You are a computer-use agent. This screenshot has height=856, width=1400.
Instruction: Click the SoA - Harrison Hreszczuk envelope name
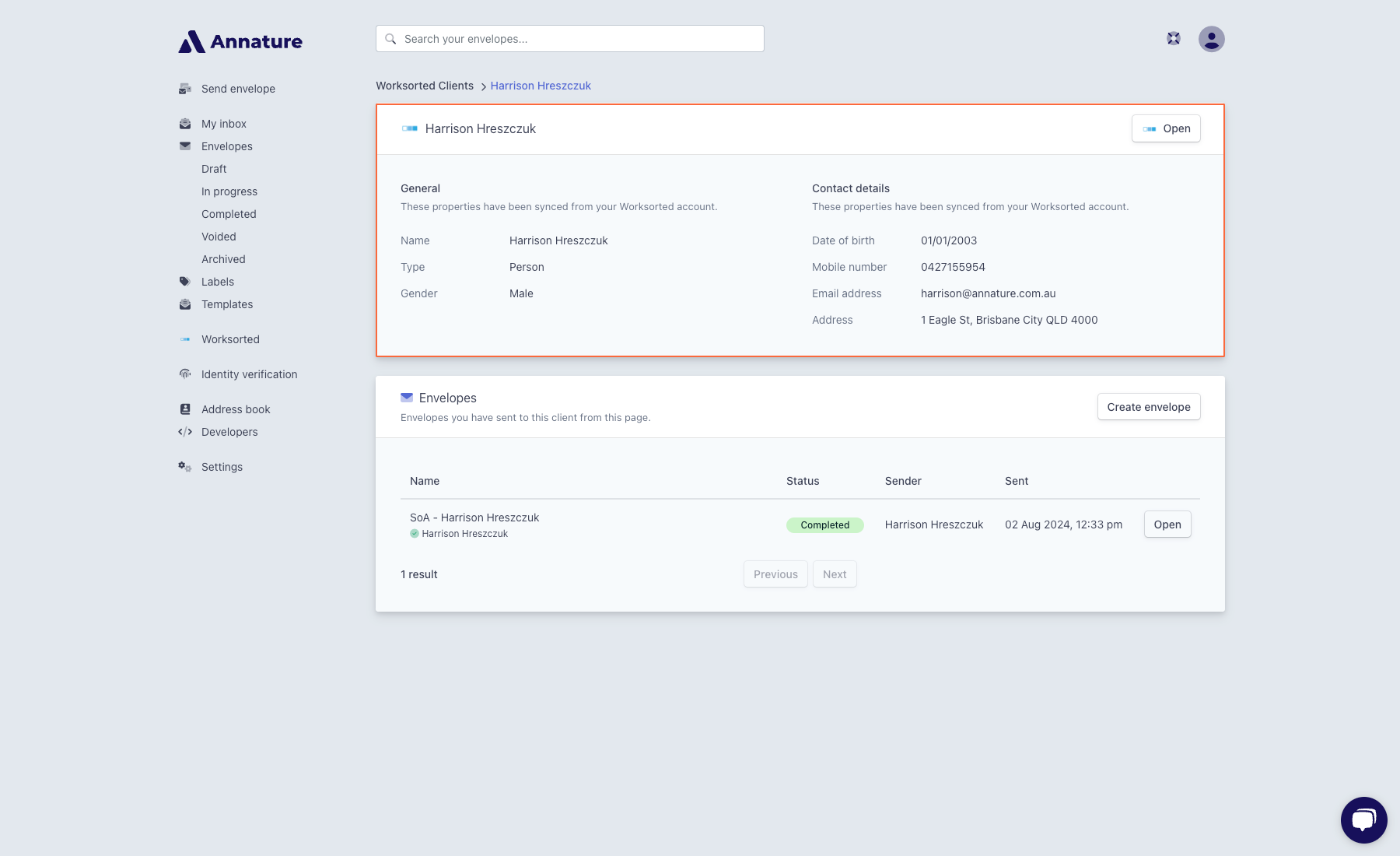pyautogui.click(x=474, y=517)
